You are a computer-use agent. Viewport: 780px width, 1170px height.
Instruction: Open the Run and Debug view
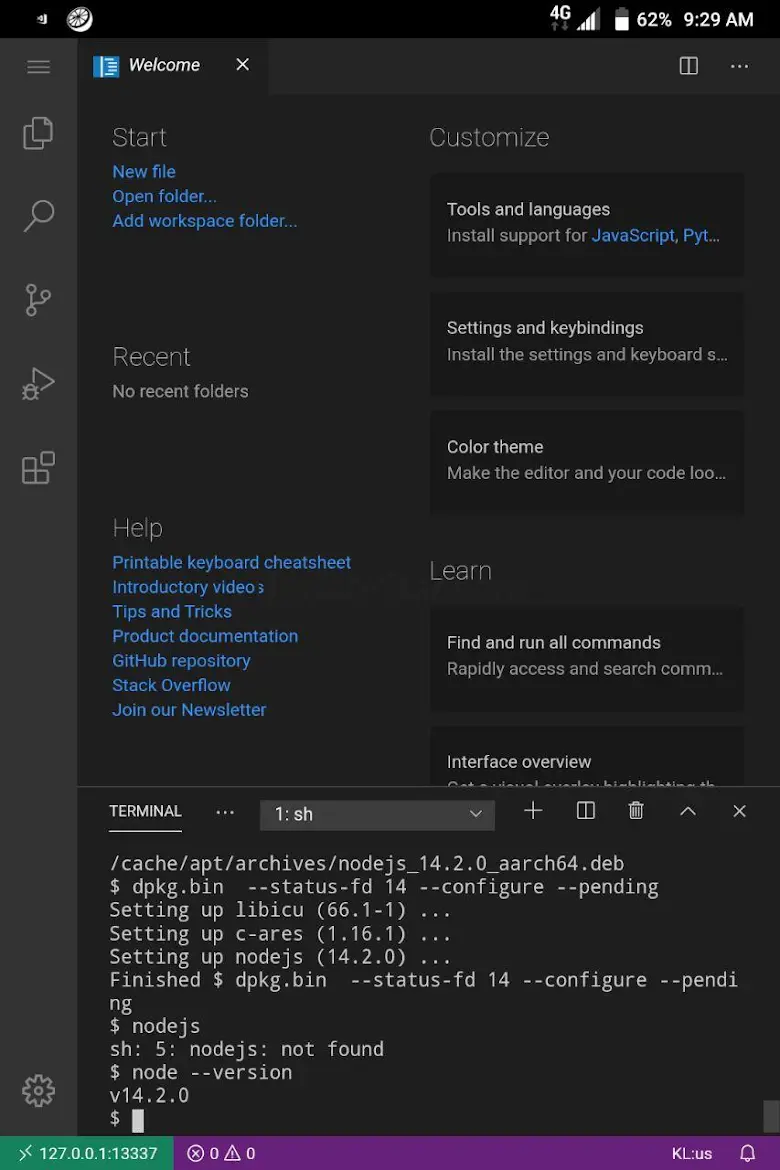(38, 384)
